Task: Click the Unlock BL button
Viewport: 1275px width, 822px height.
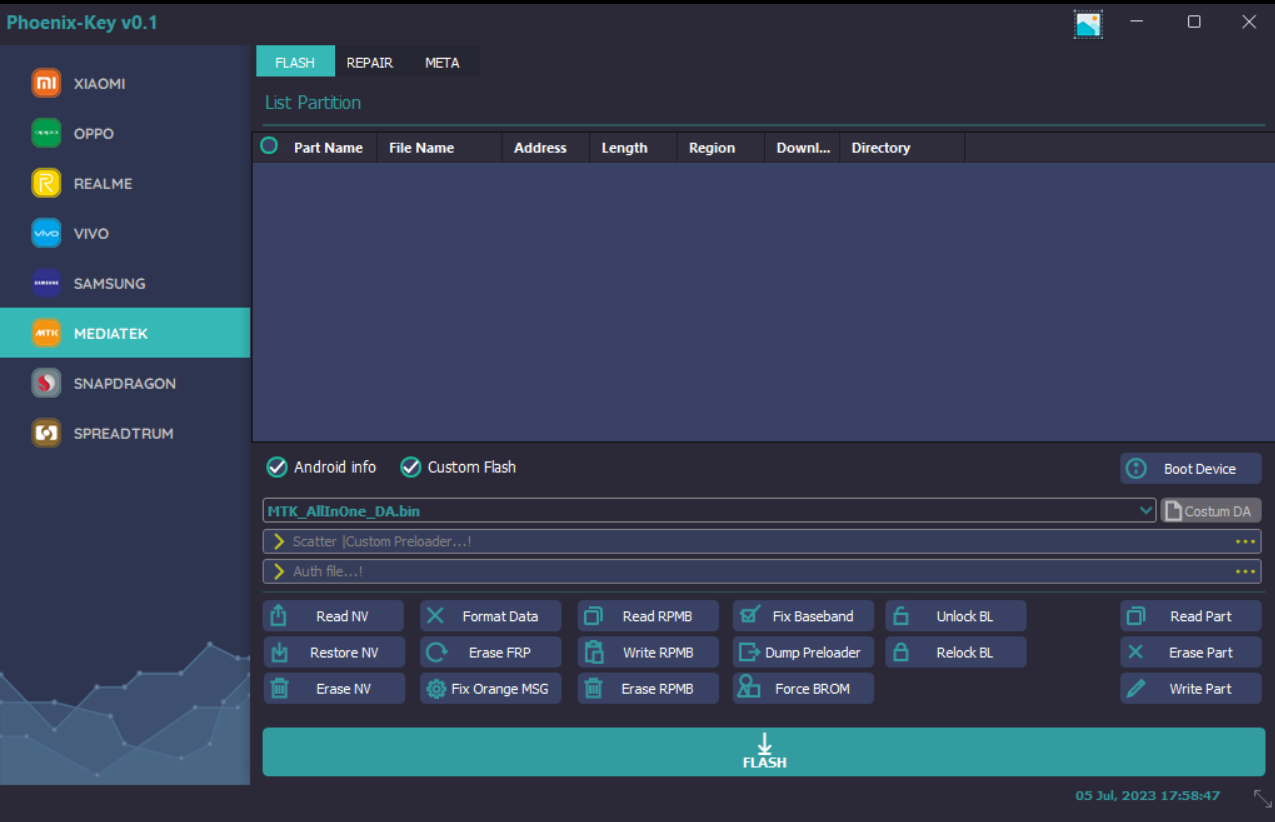Action: click(955, 616)
